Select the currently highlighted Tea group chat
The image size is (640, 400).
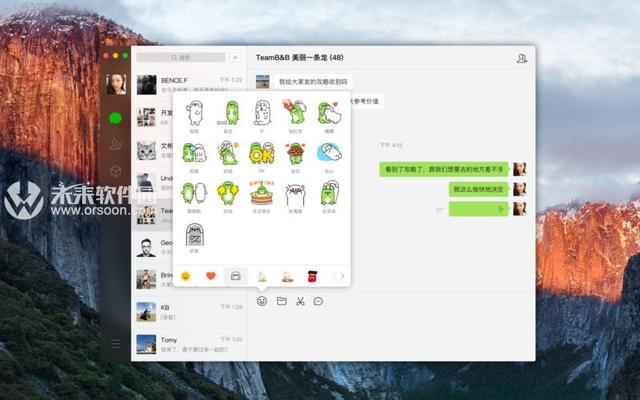tap(153, 215)
